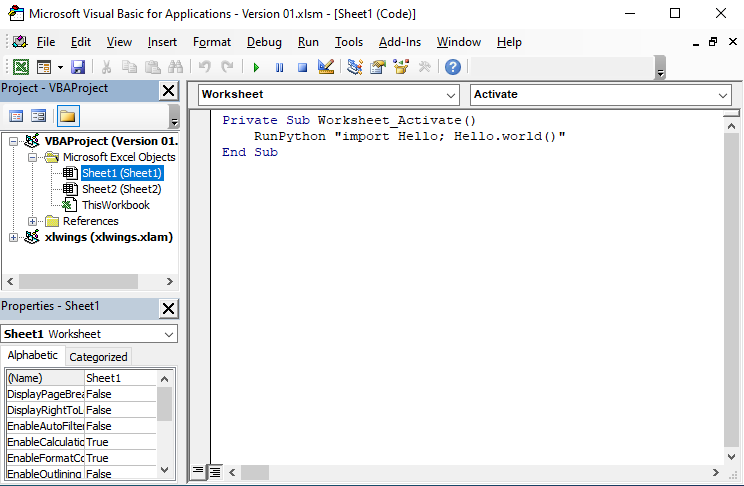Viewport: 744px width, 486px height.
Task: Click the View Microsoft Excel toolbar icon
Action: (x=21, y=67)
